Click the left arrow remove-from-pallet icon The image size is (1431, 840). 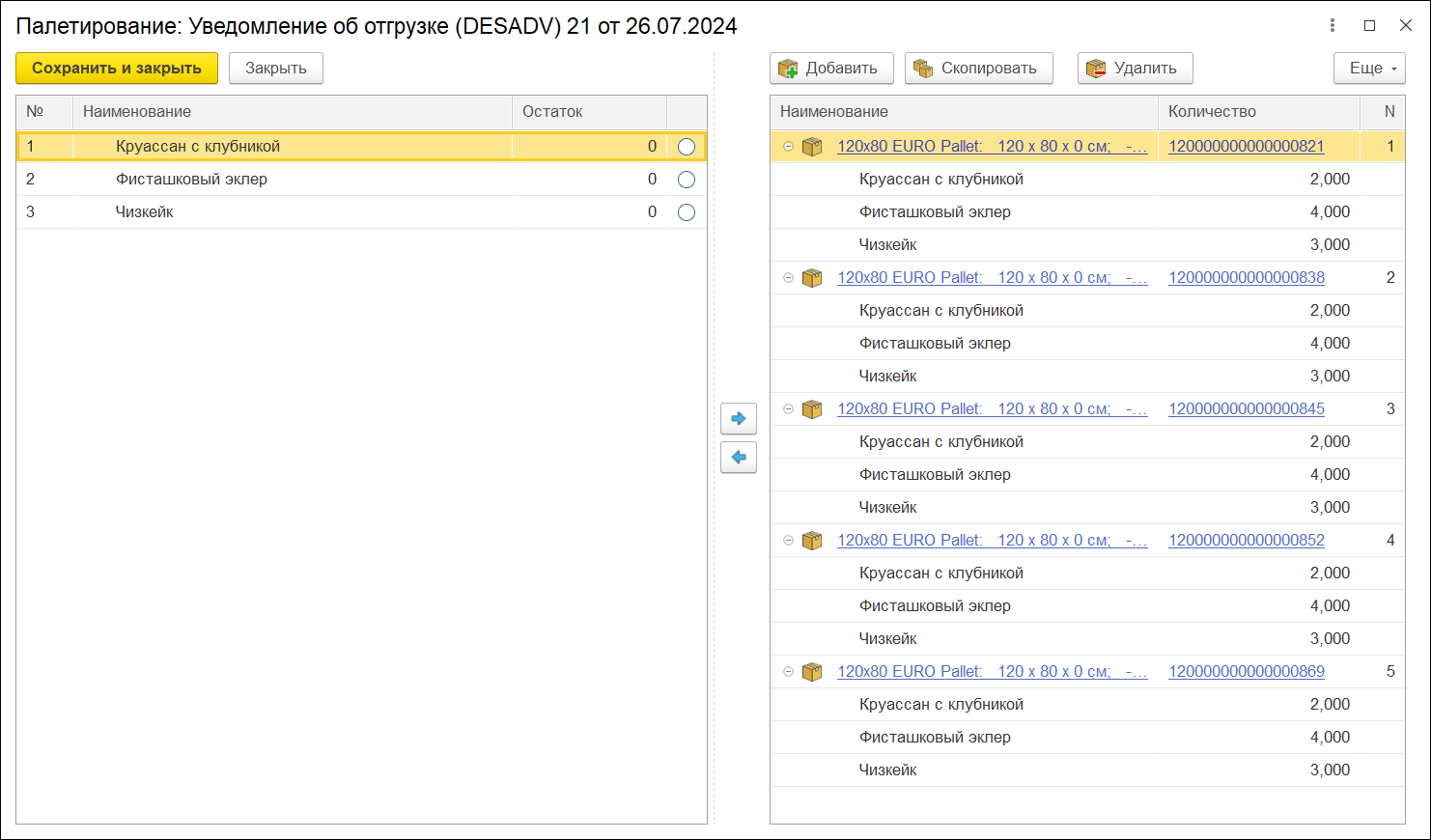739,457
